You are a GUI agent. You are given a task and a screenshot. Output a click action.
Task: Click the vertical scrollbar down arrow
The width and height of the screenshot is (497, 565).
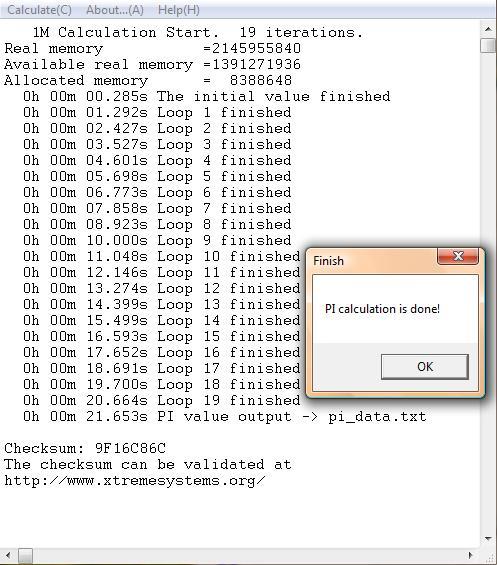488,539
